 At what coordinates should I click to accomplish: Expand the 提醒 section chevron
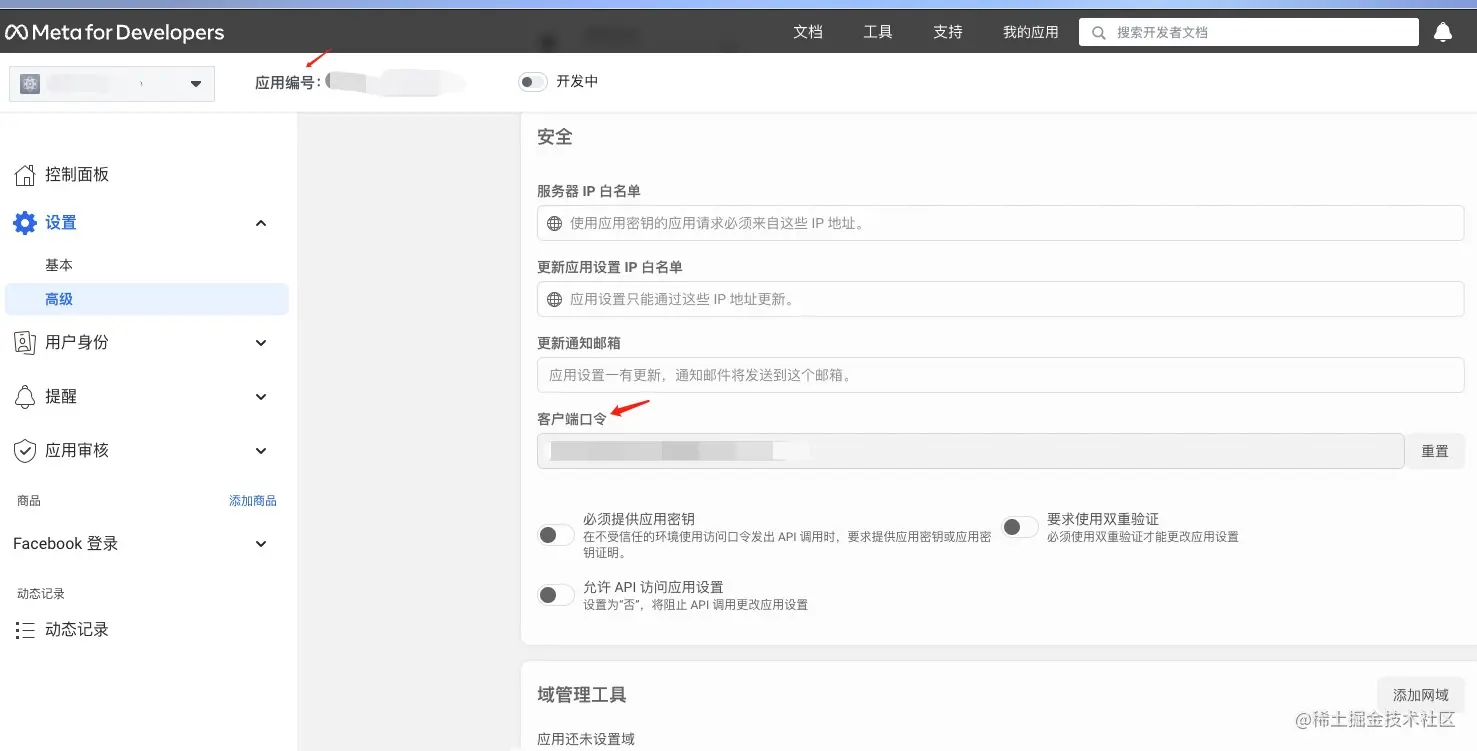261,397
